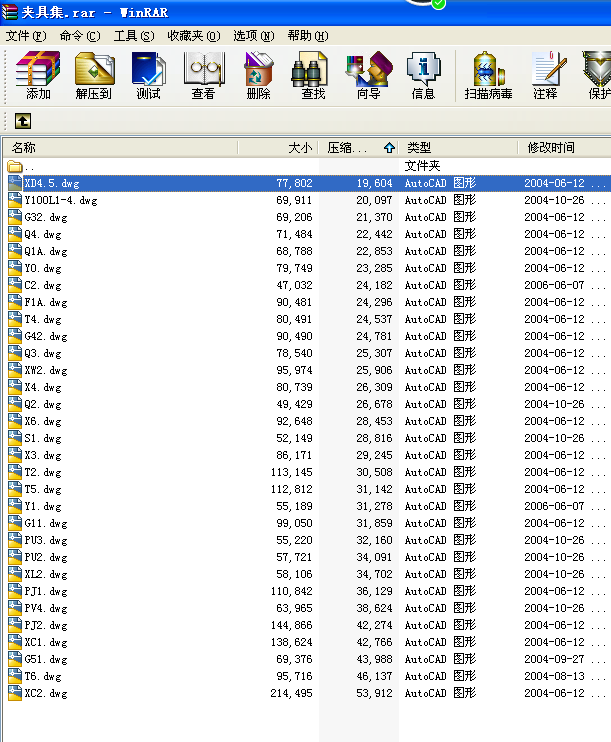This screenshot has height=742, width=611.
Task: Sort by 类型 column header
Action: [458, 148]
